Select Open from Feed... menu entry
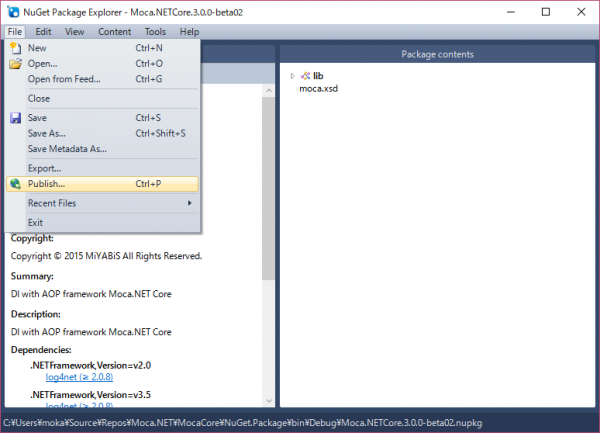 [102, 79]
